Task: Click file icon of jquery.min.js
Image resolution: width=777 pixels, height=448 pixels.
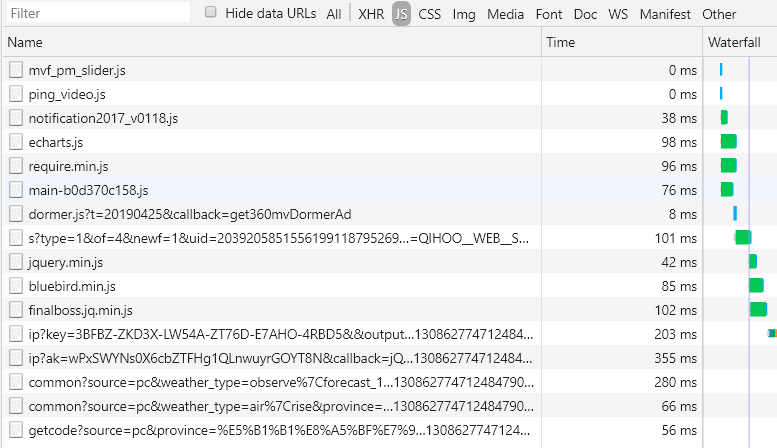Action: [16, 262]
